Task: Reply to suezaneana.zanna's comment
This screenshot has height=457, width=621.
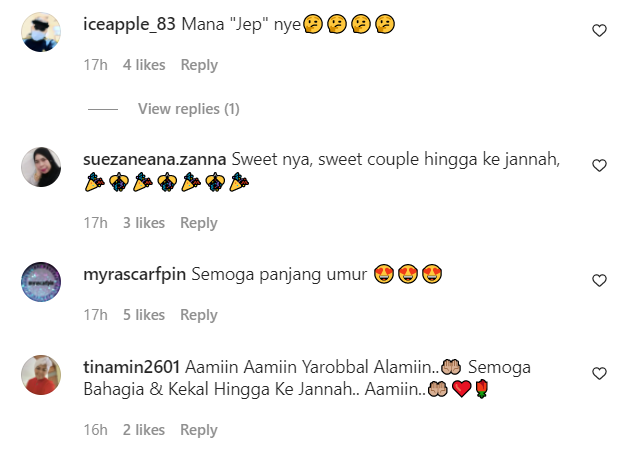Action: 199,223
